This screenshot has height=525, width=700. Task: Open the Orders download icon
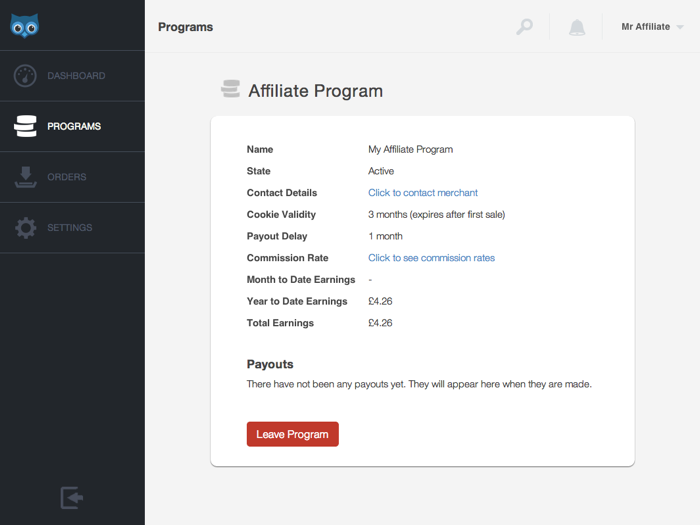pyautogui.click(x=25, y=177)
